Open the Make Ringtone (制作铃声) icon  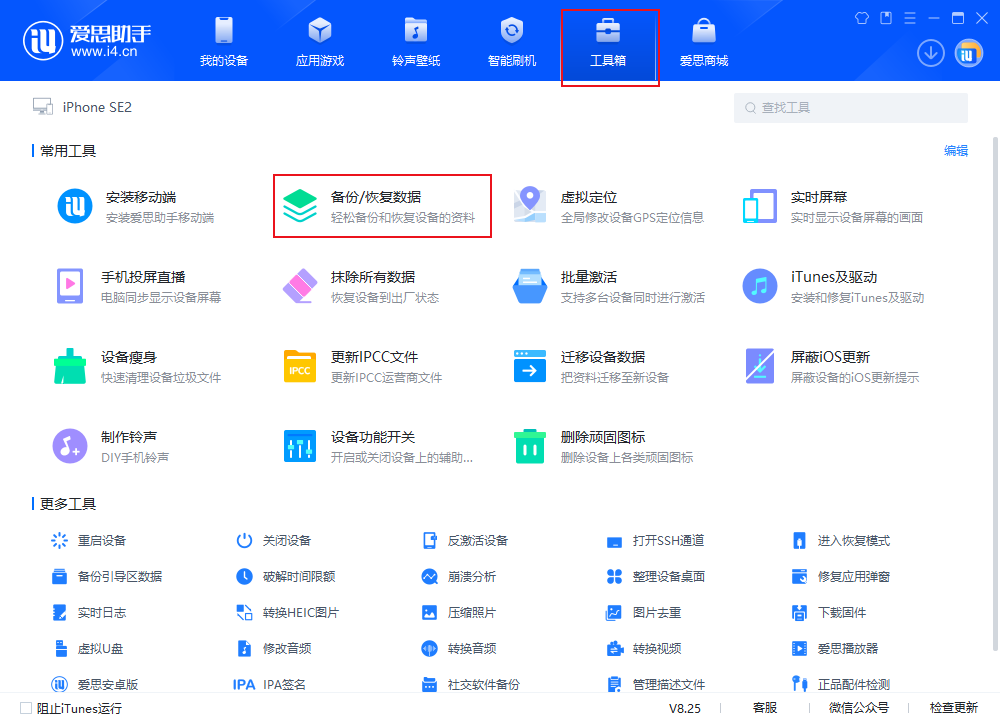69,446
